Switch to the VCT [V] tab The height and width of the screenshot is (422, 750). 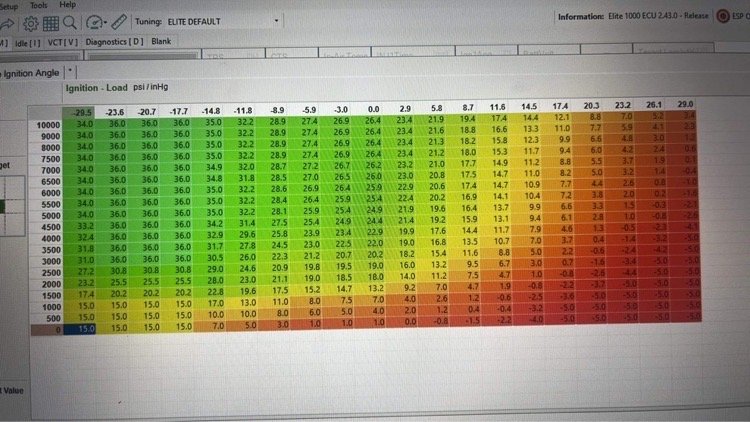tap(65, 41)
